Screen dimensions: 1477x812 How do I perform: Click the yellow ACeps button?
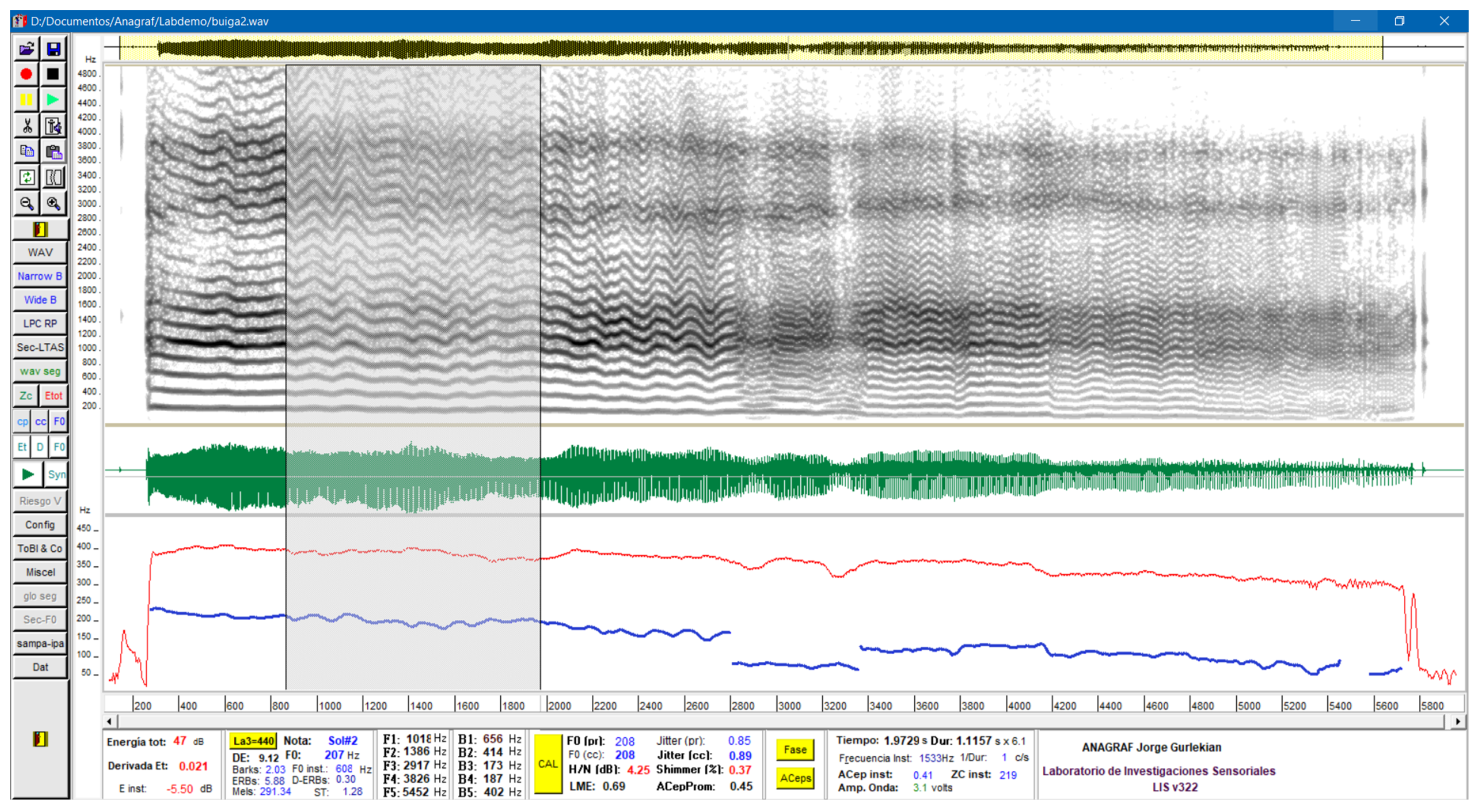(796, 779)
